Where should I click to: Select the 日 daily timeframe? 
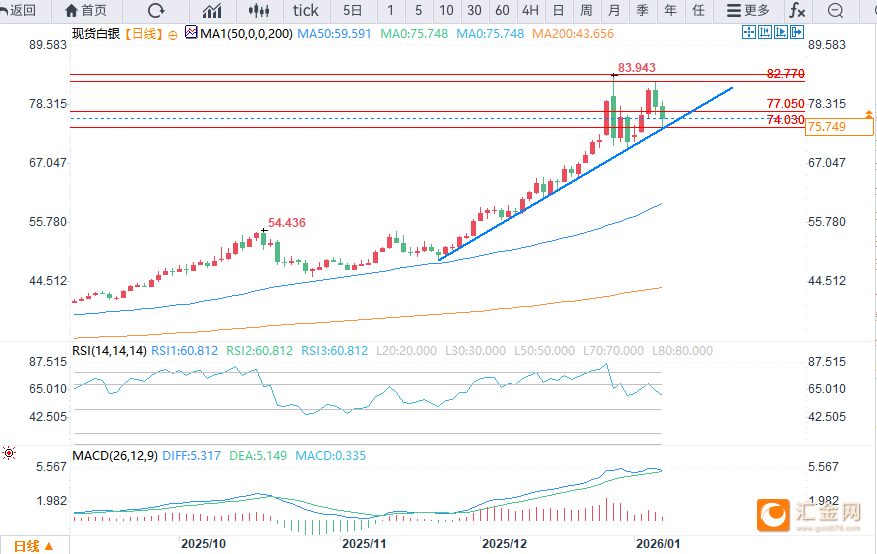click(x=558, y=10)
